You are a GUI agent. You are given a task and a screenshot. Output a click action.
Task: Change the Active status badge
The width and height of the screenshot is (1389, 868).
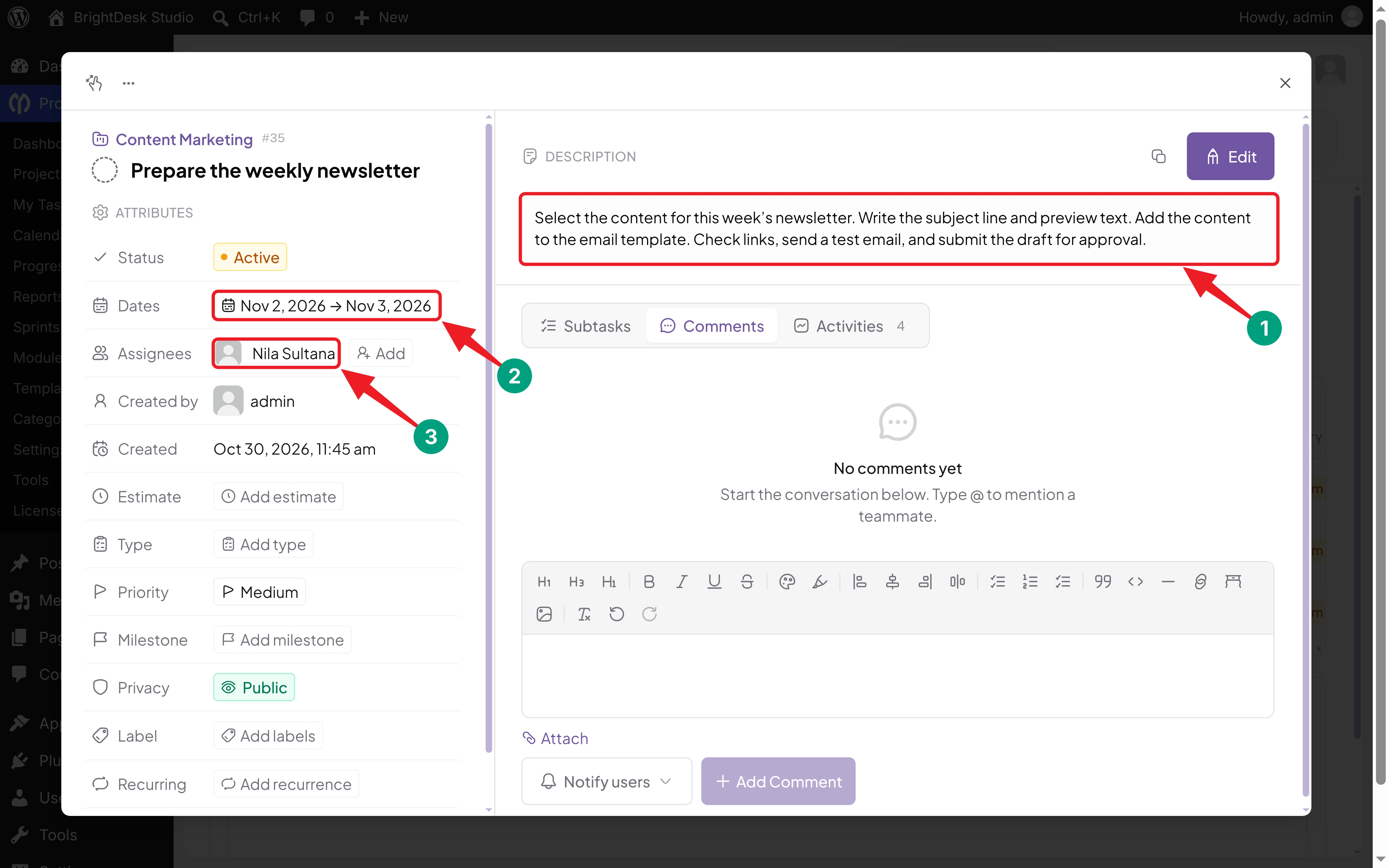point(250,257)
